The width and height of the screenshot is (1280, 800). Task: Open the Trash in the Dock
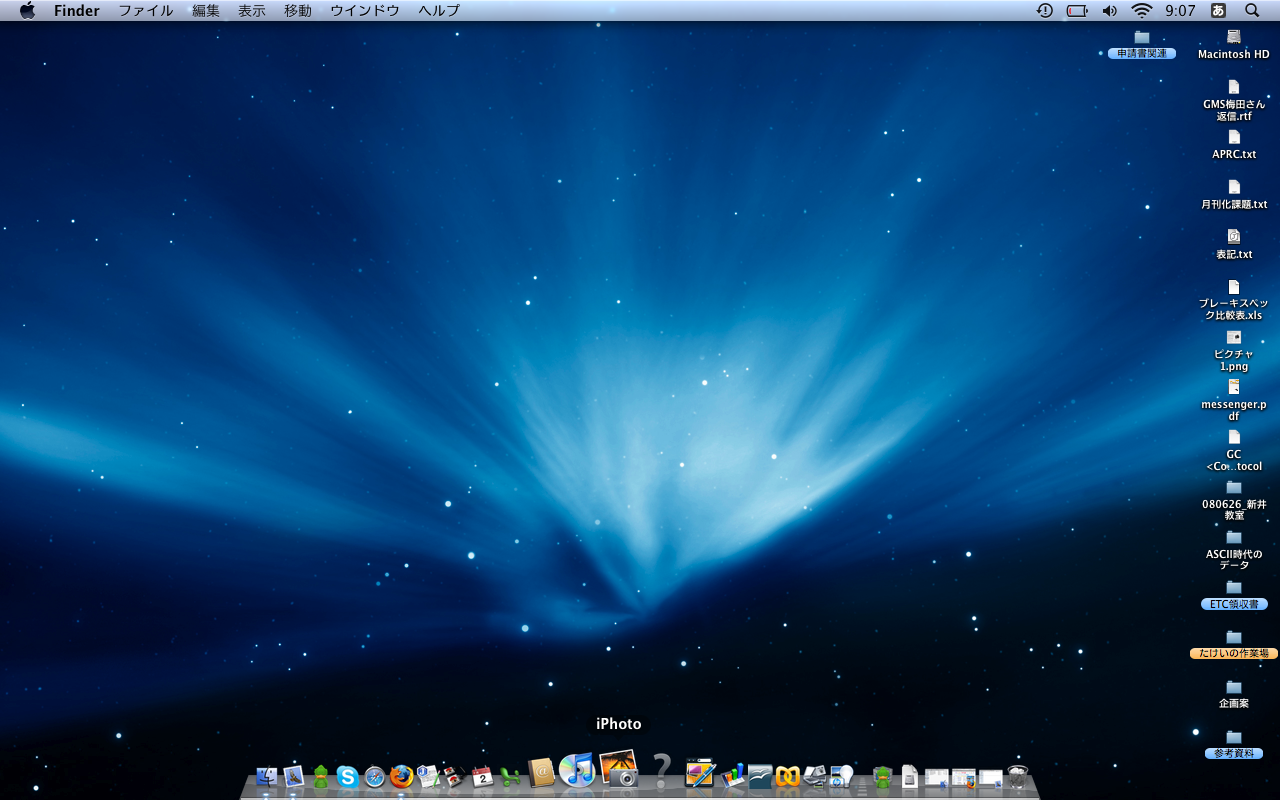click(x=1018, y=776)
